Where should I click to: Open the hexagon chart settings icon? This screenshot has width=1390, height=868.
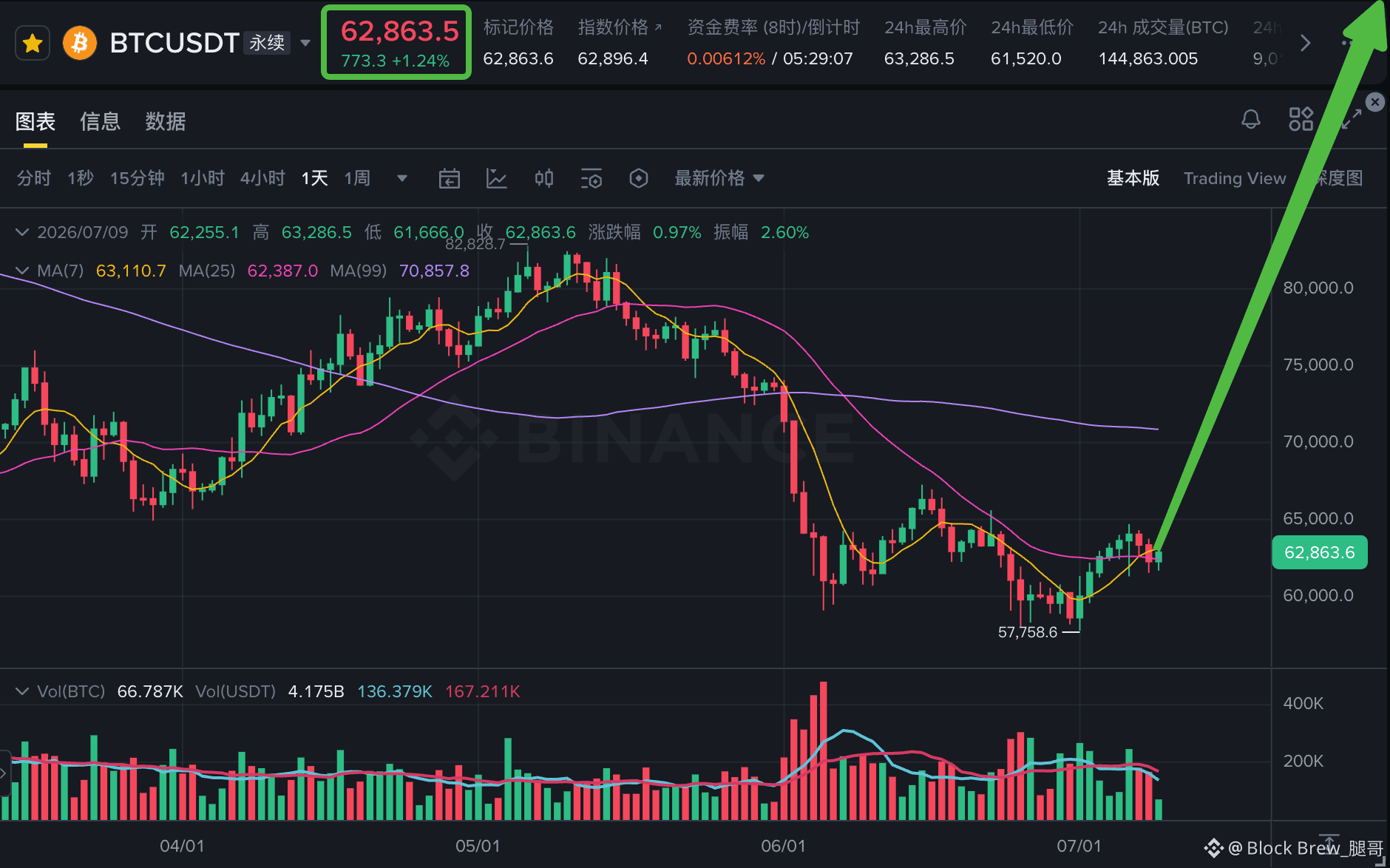coord(639,178)
